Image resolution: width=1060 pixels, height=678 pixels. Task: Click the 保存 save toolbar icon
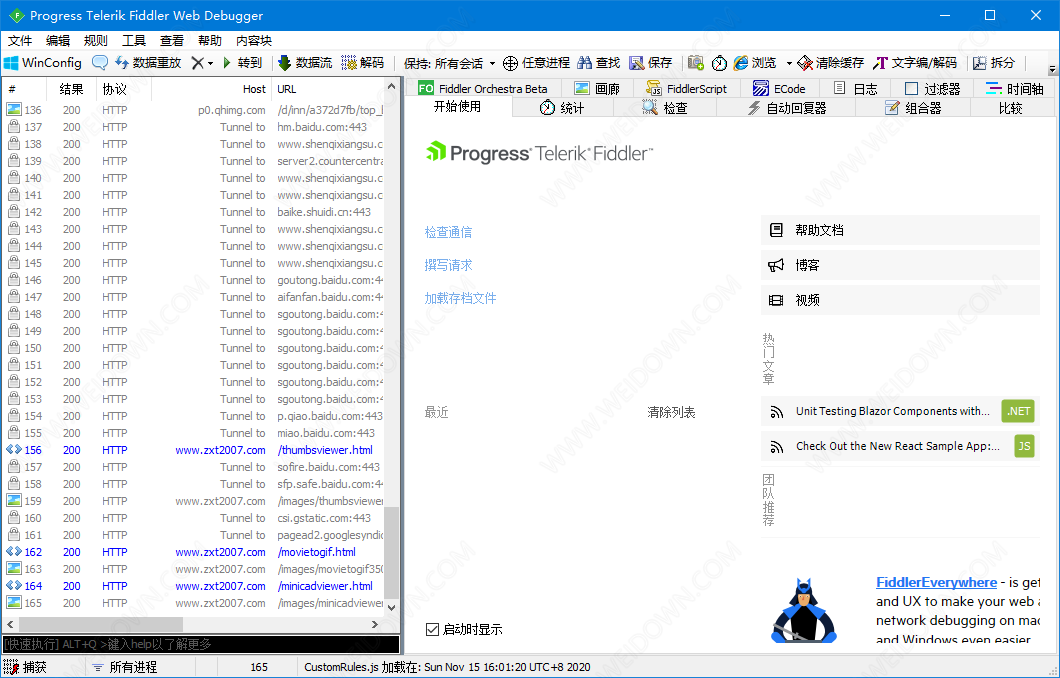pyautogui.click(x=650, y=63)
